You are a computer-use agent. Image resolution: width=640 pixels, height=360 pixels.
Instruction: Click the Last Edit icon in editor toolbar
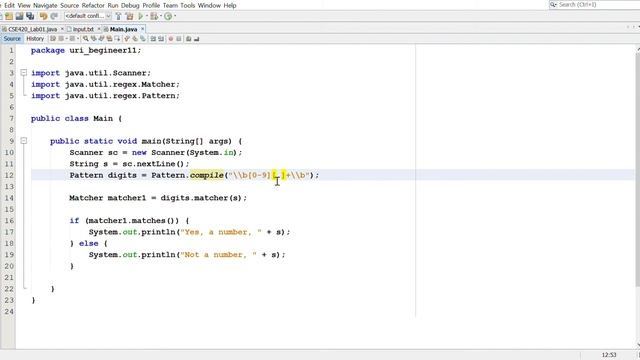pos(53,39)
